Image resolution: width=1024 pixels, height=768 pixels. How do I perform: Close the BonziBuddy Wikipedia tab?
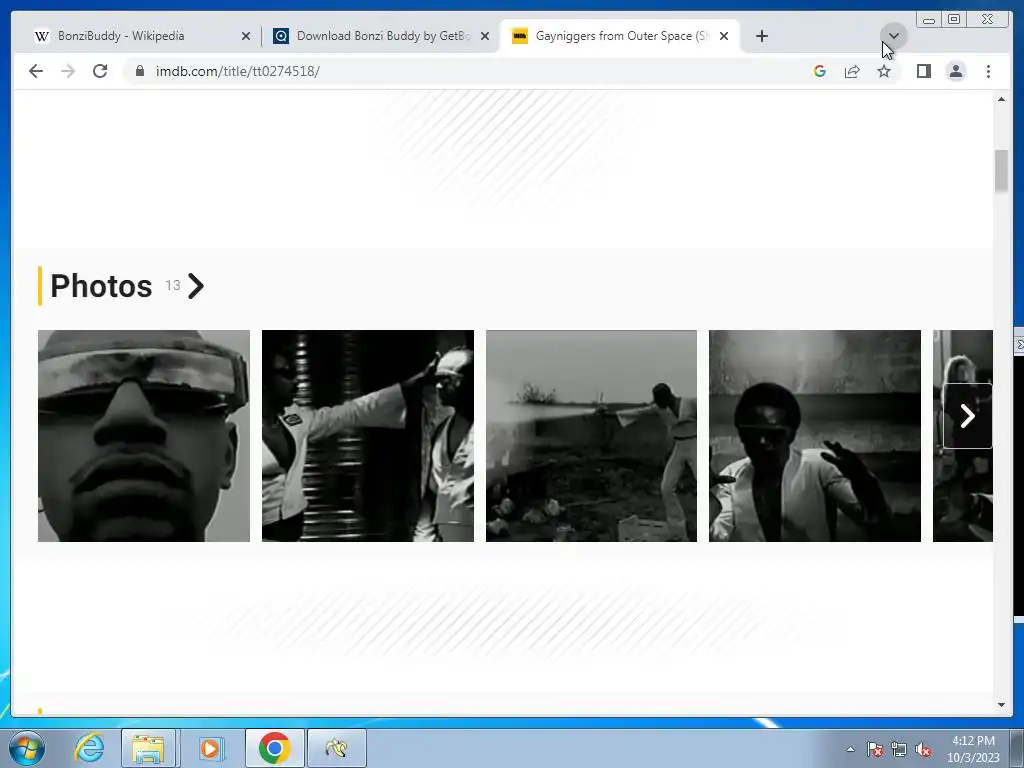[x=246, y=36]
